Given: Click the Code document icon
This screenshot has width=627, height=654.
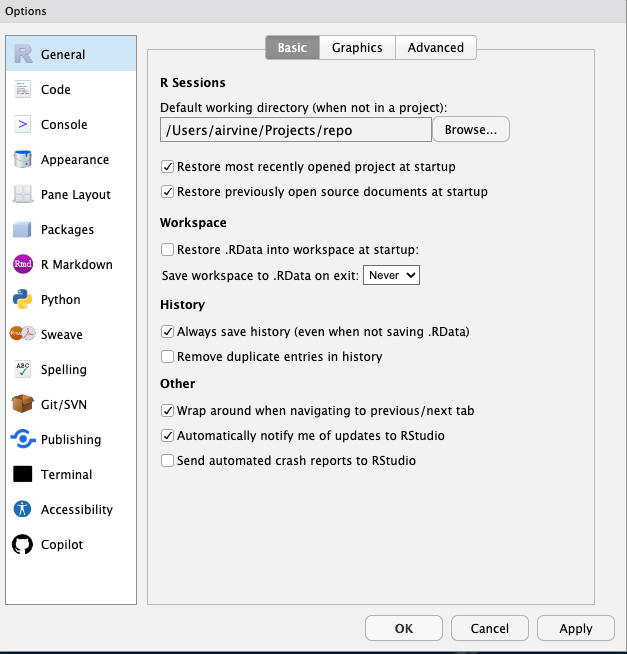Looking at the screenshot, I should click(x=23, y=89).
